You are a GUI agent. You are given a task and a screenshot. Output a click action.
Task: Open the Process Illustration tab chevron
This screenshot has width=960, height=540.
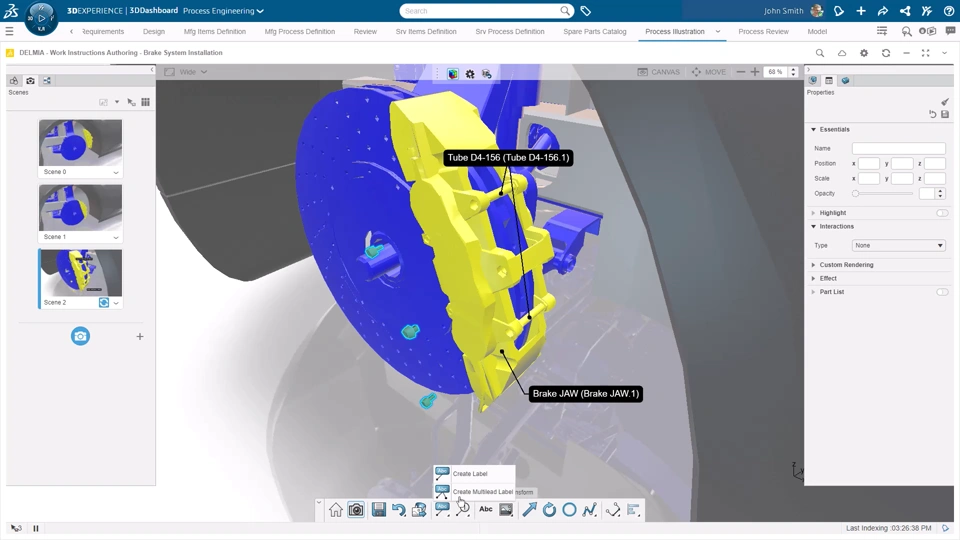pos(718,31)
